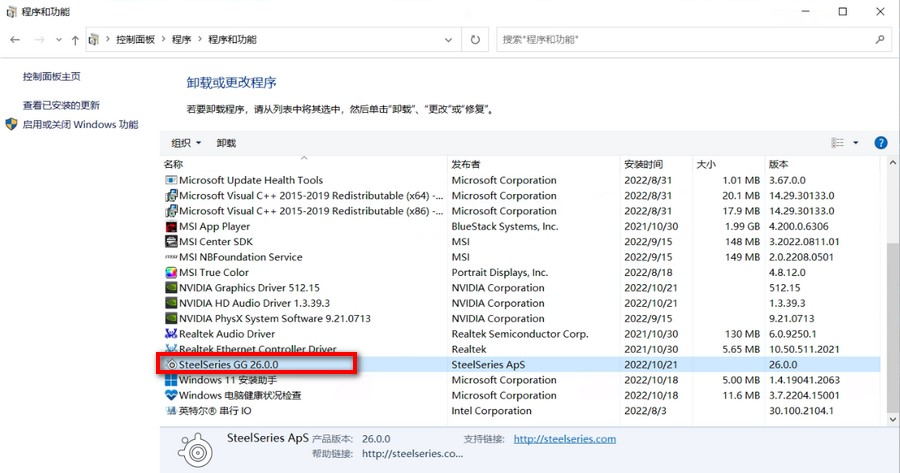
Task: Open the address bar history dropdown
Action: pyautogui.click(x=447, y=40)
